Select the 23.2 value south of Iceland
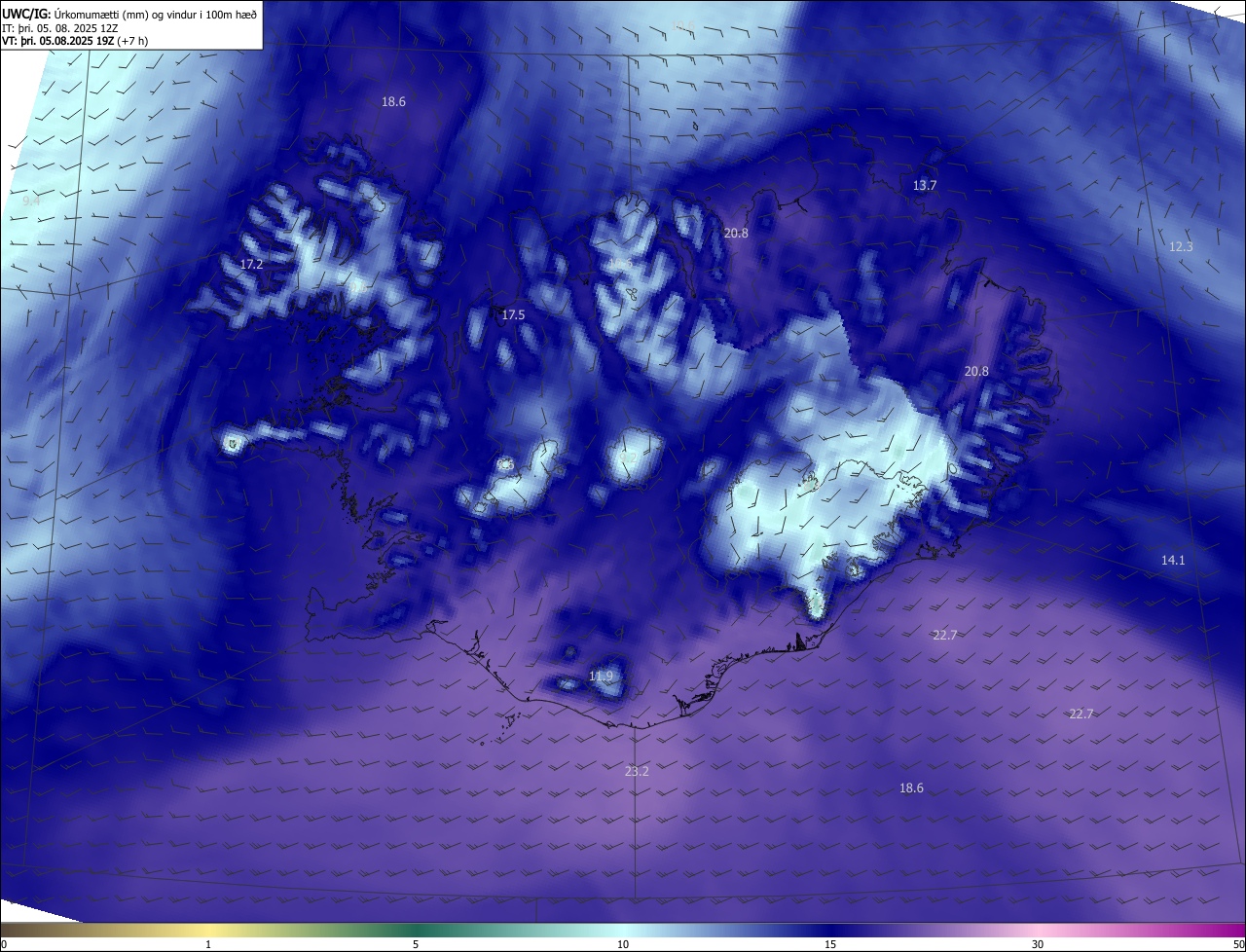 [637, 771]
